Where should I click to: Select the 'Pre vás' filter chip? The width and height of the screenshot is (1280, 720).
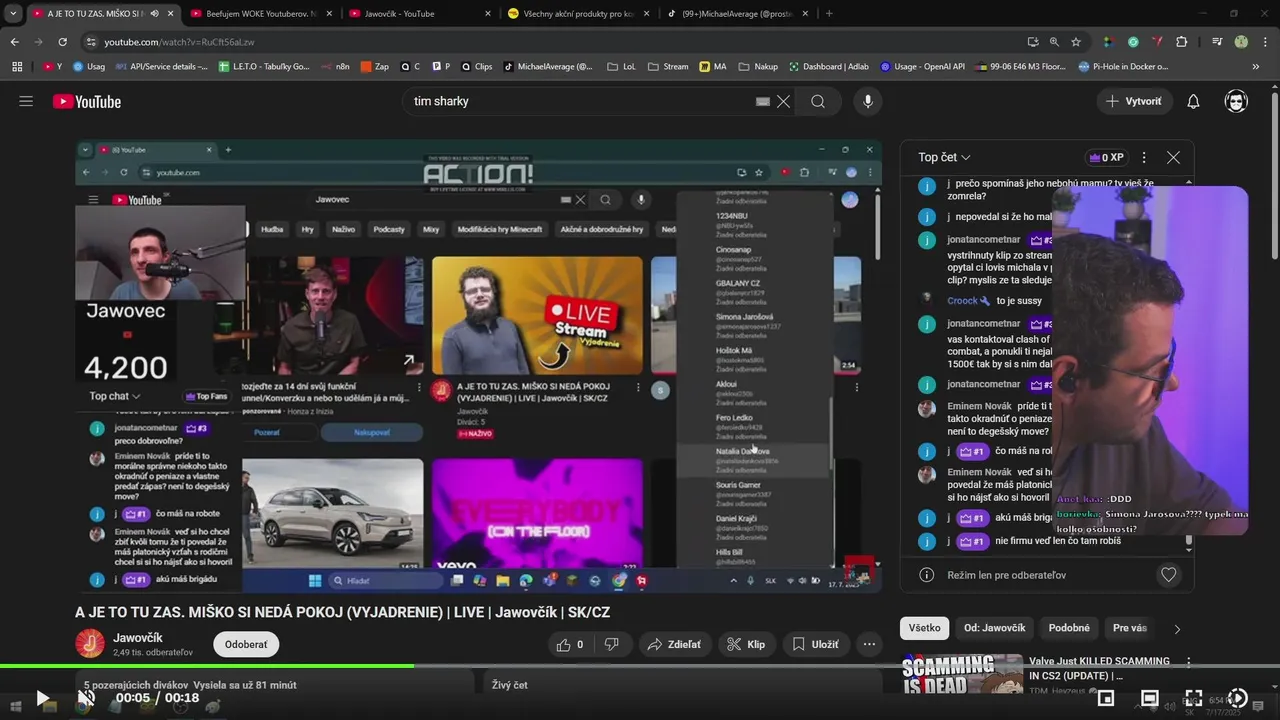(1130, 628)
